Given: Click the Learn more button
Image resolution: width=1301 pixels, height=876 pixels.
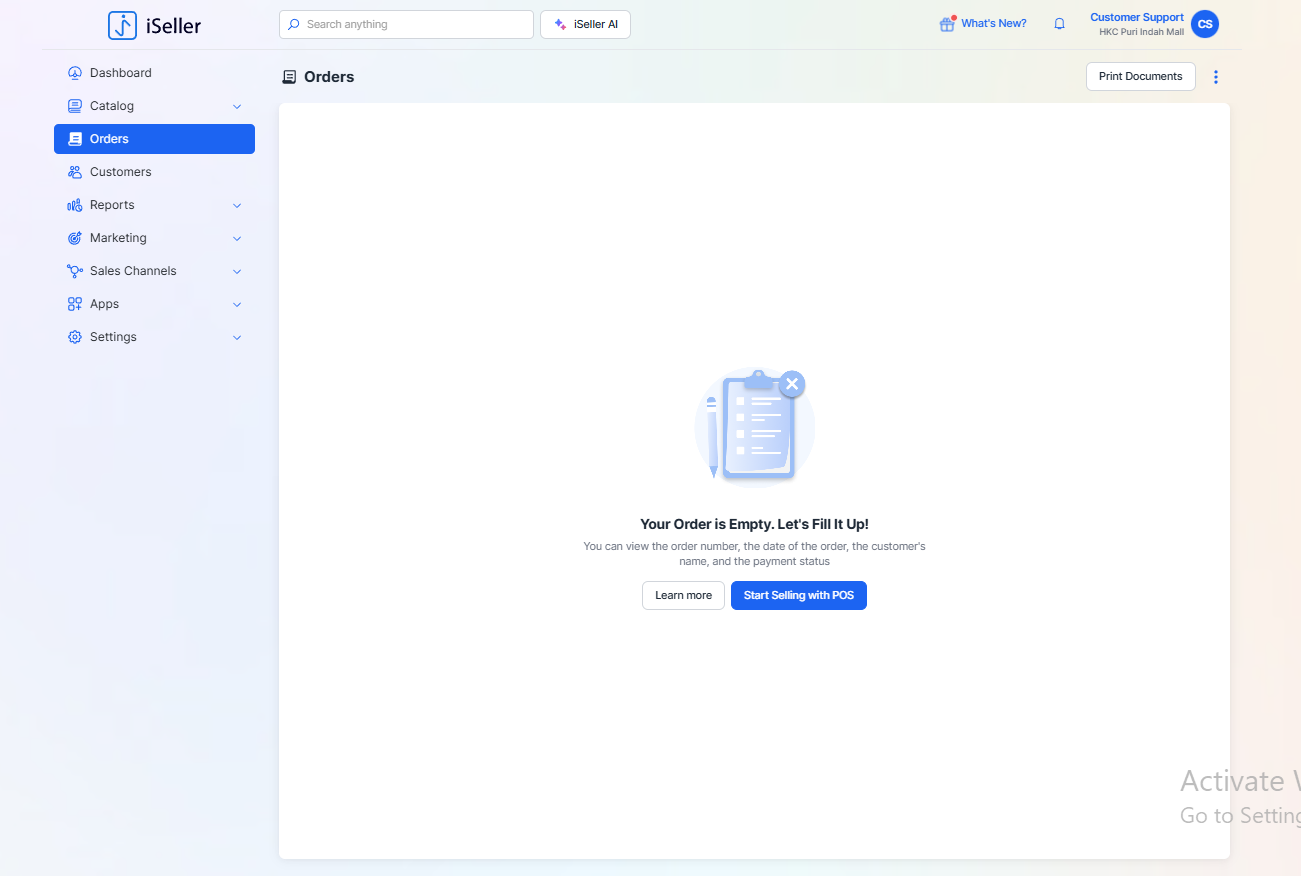Looking at the screenshot, I should pyautogui.click(x=683, y=595).
